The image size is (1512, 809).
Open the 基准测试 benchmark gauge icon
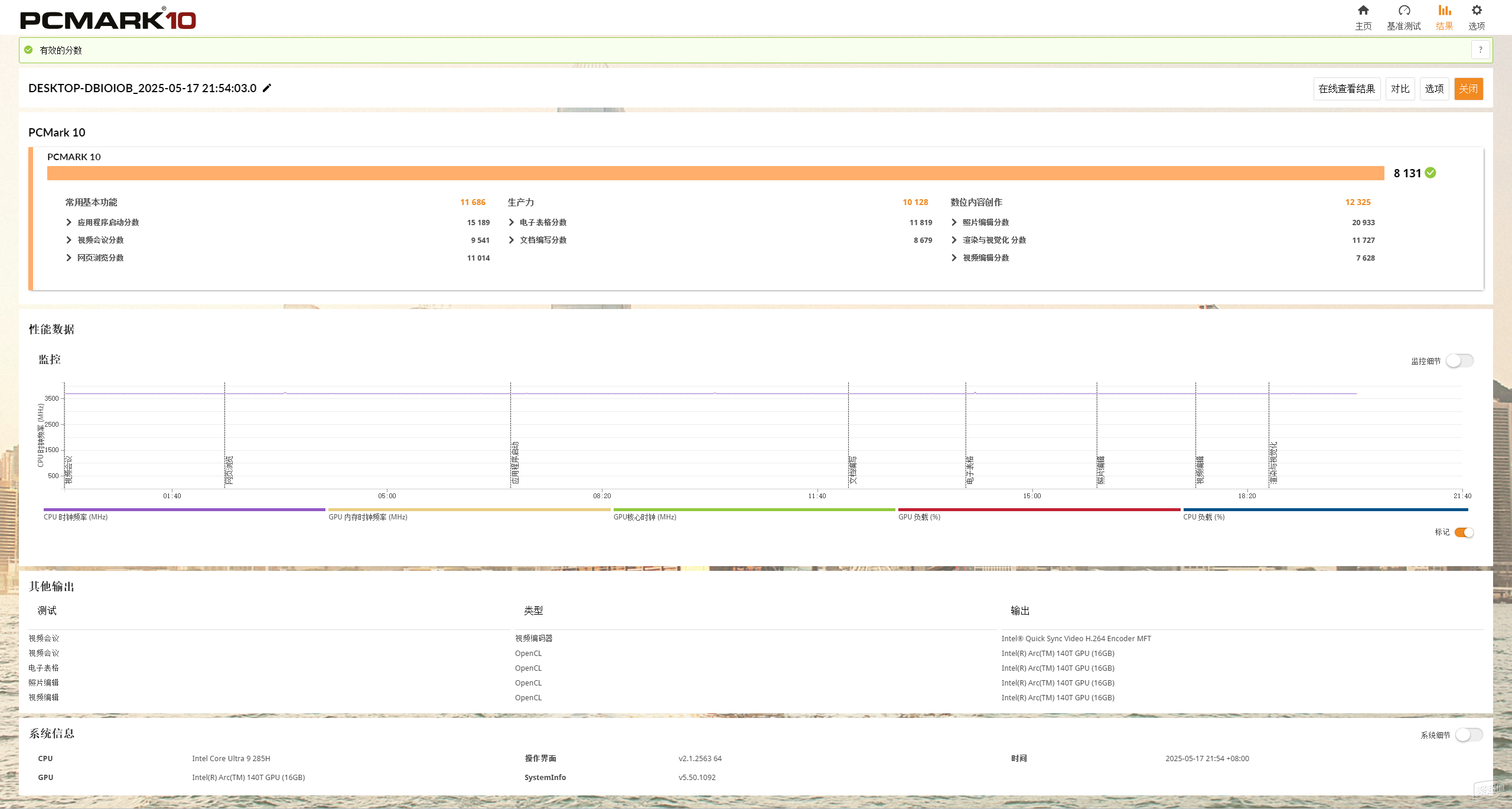(1404, 11)
